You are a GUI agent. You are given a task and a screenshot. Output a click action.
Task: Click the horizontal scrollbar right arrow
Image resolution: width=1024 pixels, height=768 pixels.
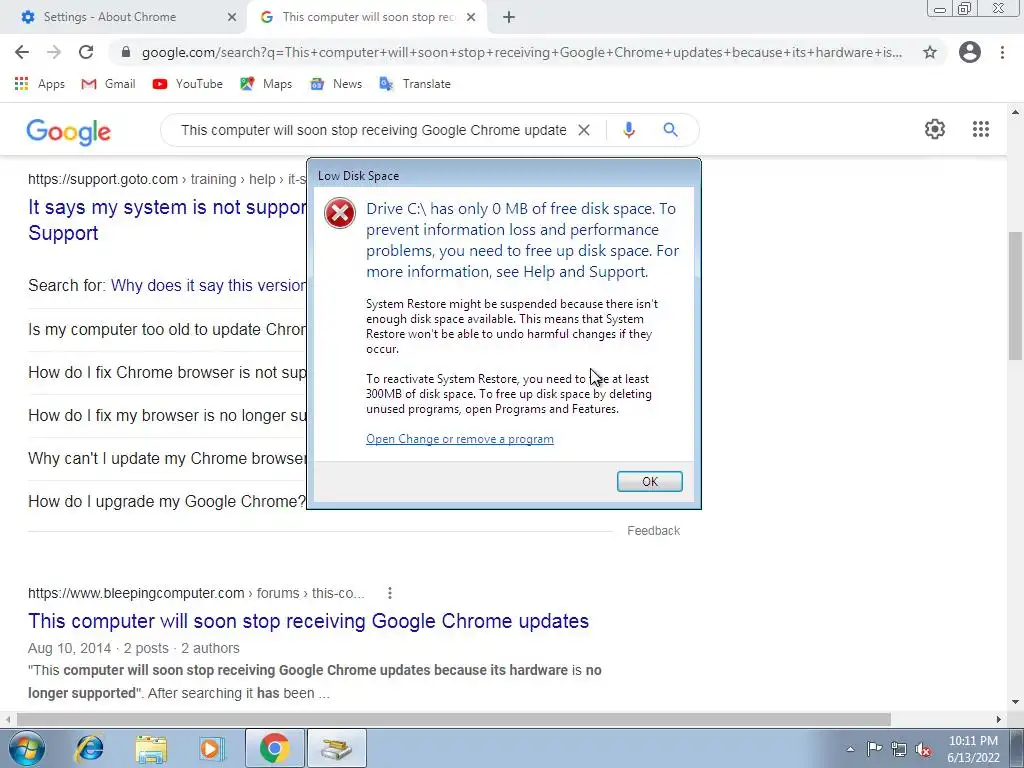tap(999, 719)
